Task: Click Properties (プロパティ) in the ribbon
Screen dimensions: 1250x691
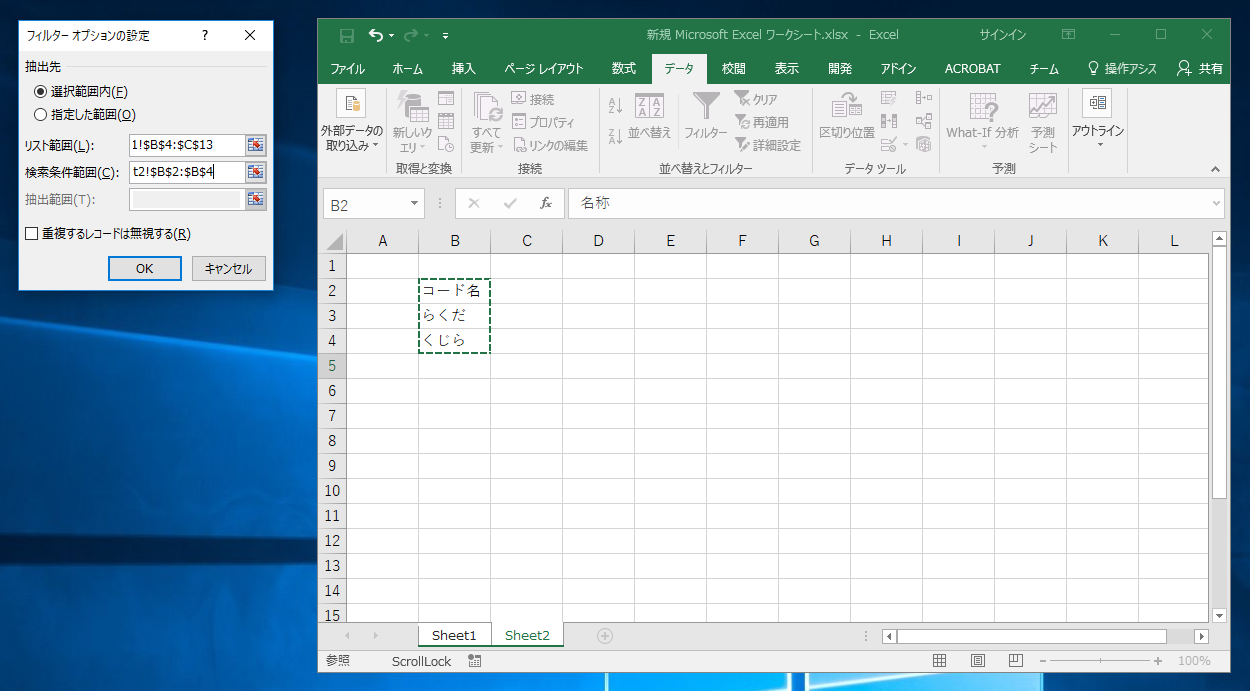Action: (543, 122)
